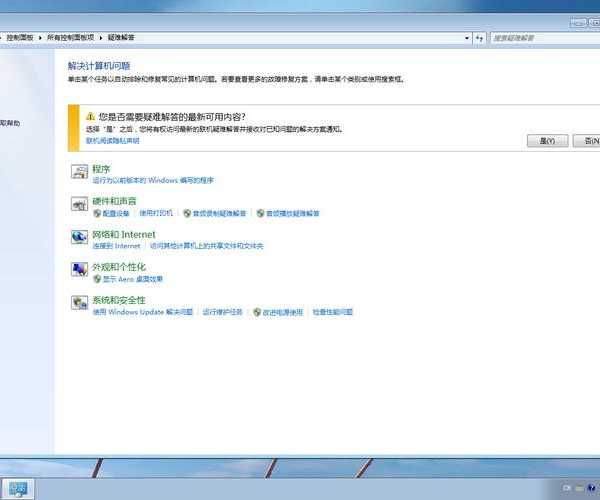
Task: Open the 音频录制疑难解答 link
Action: point(219,213)
